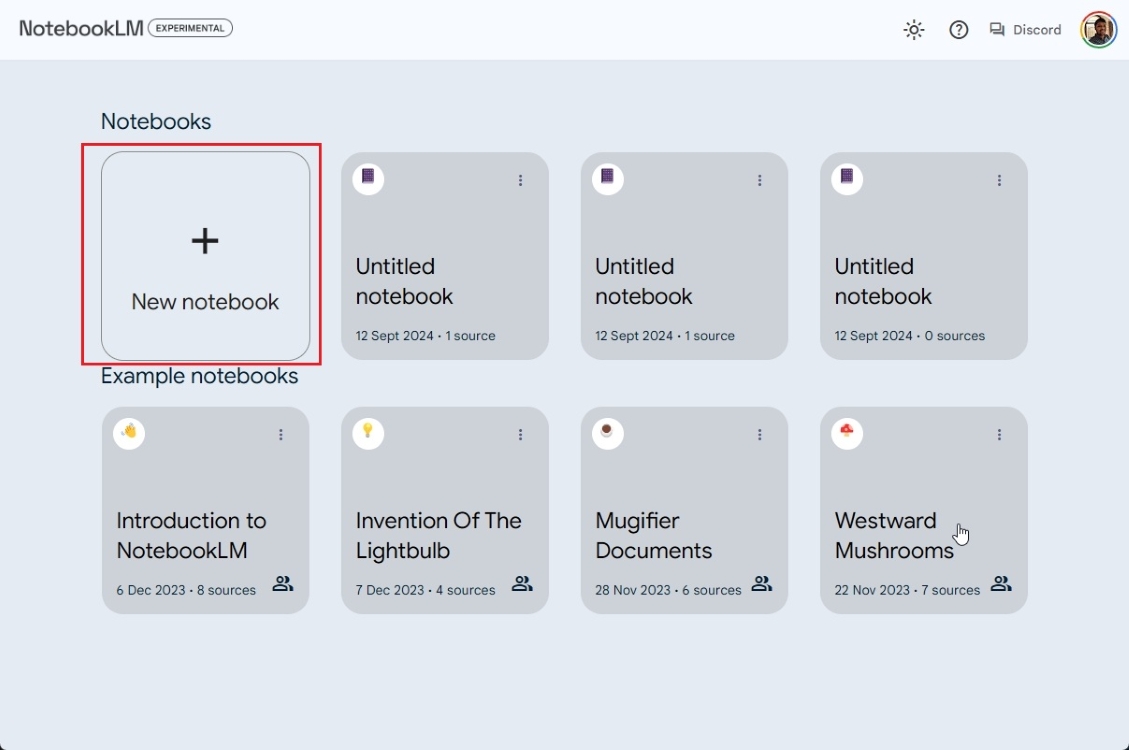Click the EXPERIMENTAL badge

tap(190, 28)
